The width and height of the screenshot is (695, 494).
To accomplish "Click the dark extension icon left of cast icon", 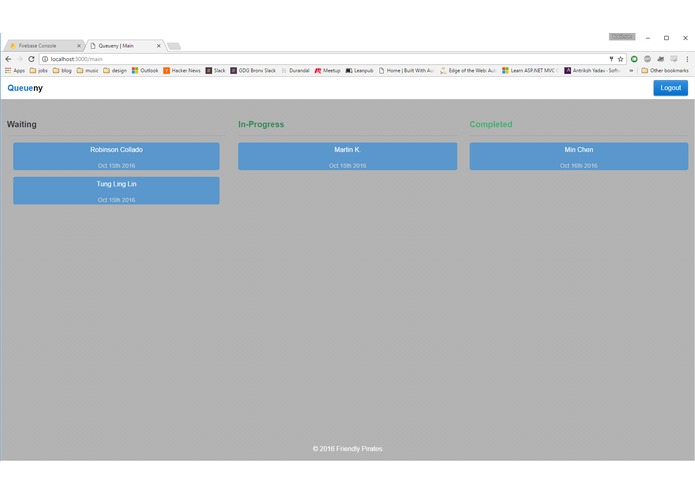I will (661, 59).
